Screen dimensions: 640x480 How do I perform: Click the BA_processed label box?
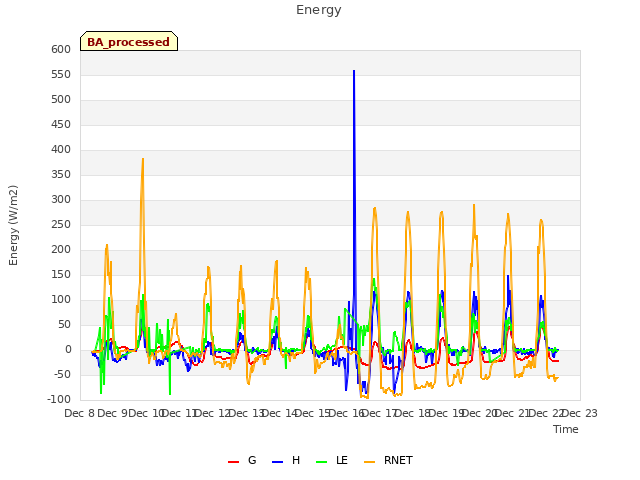tap(129, 41)
